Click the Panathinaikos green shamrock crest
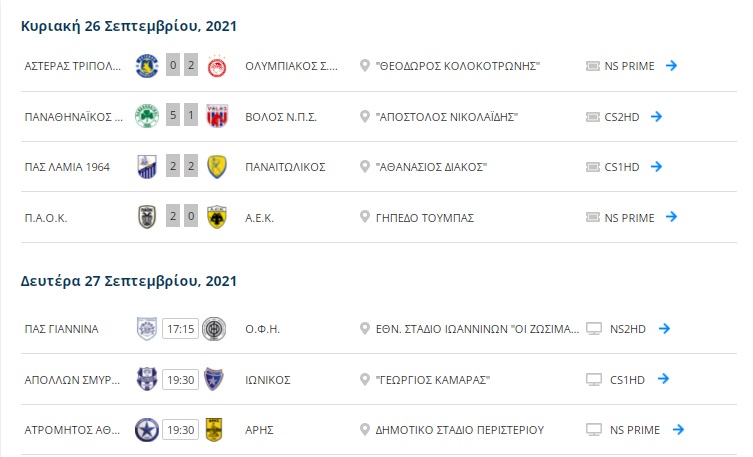The image size is (753, 457). click(147, 116)
